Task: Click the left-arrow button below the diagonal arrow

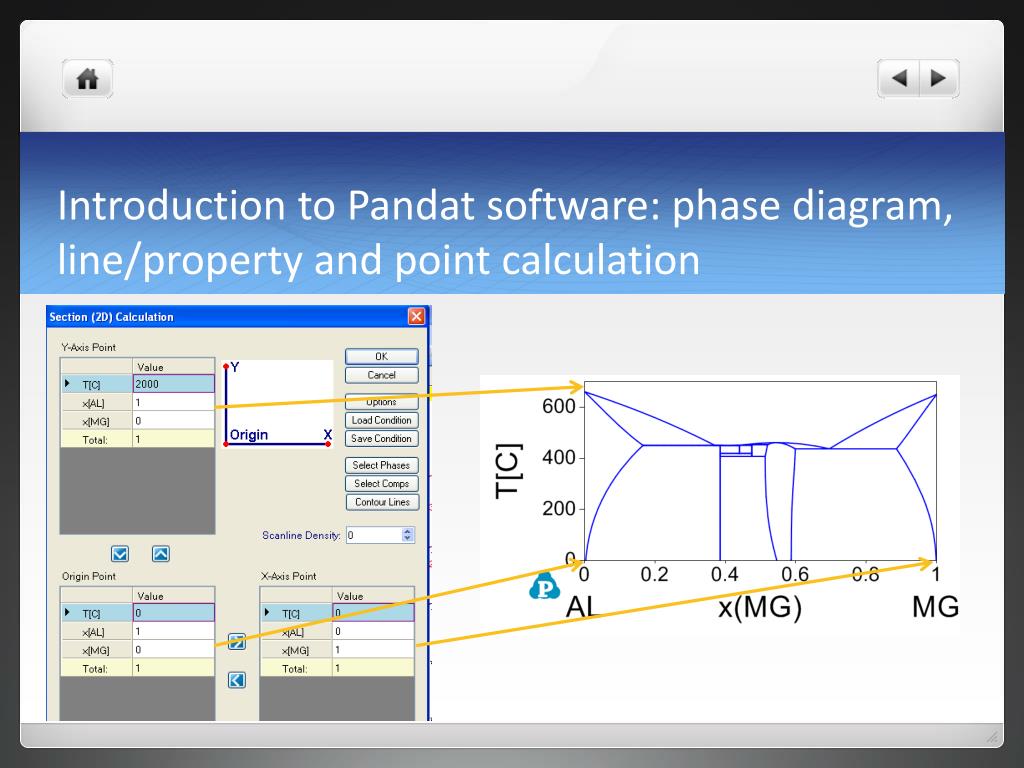Action: coord(236,680)
